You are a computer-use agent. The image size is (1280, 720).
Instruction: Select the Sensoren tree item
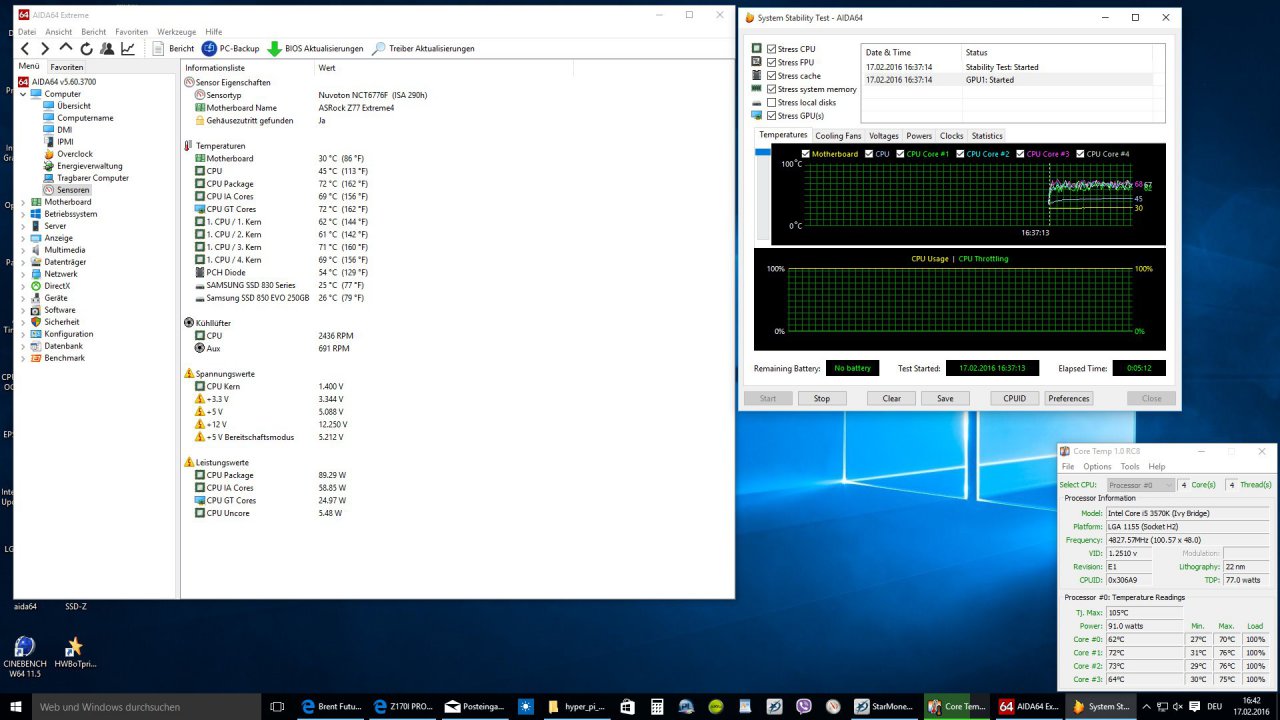click(x=73, y=190)
